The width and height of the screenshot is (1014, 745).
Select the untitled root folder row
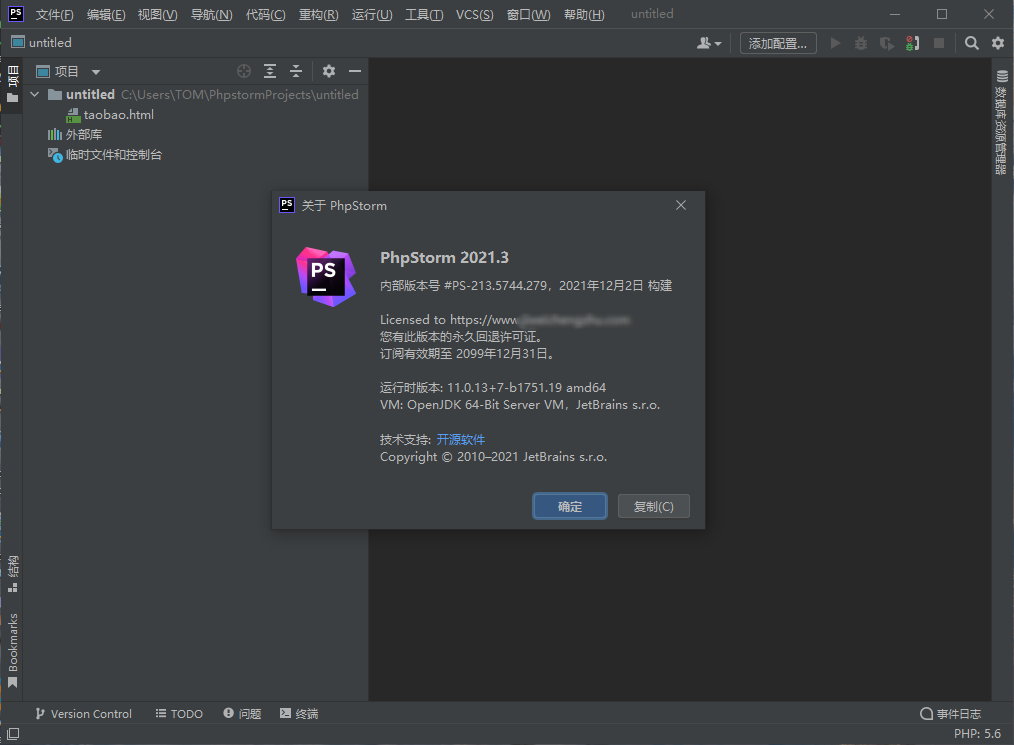195,94
